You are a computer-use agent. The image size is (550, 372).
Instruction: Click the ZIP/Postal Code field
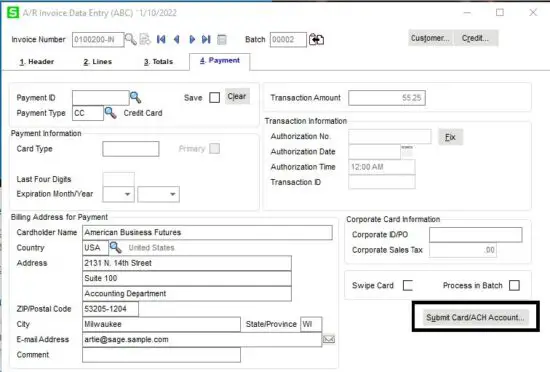click(110, 309)
